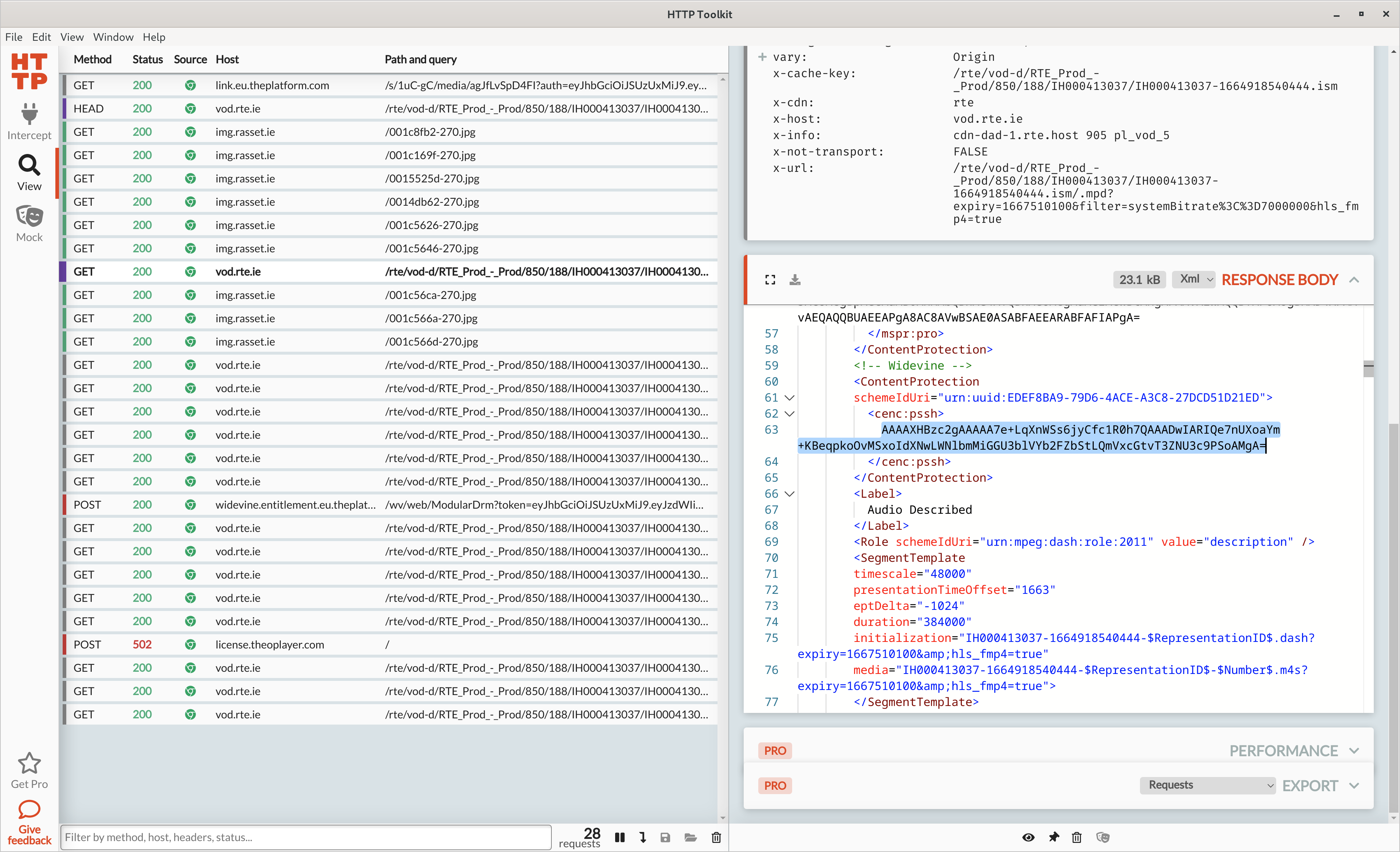Save captured requests with disk icon
Viewport: 1400px width, 852px height.
[x=665, y=837]
